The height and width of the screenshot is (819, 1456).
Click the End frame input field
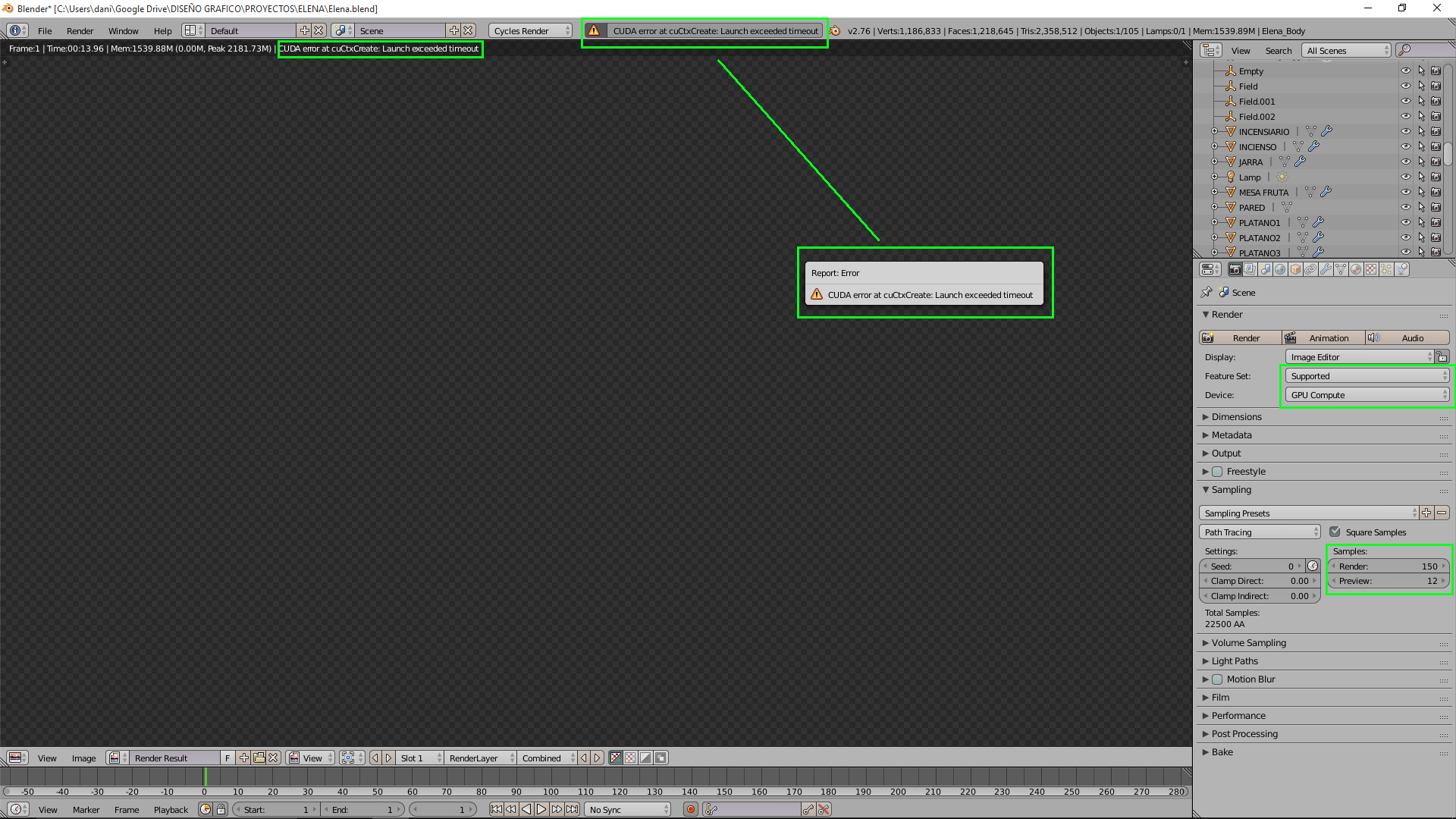click(x=364, y=810)
